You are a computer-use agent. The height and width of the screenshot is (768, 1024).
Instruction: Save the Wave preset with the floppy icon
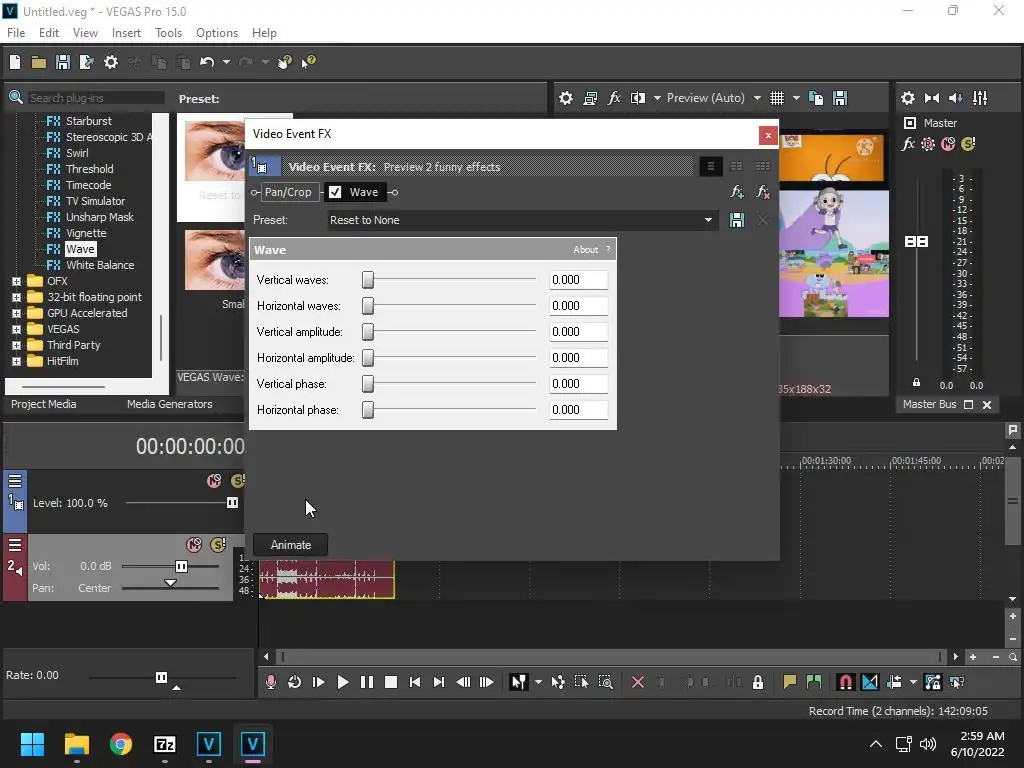(737, 220)
